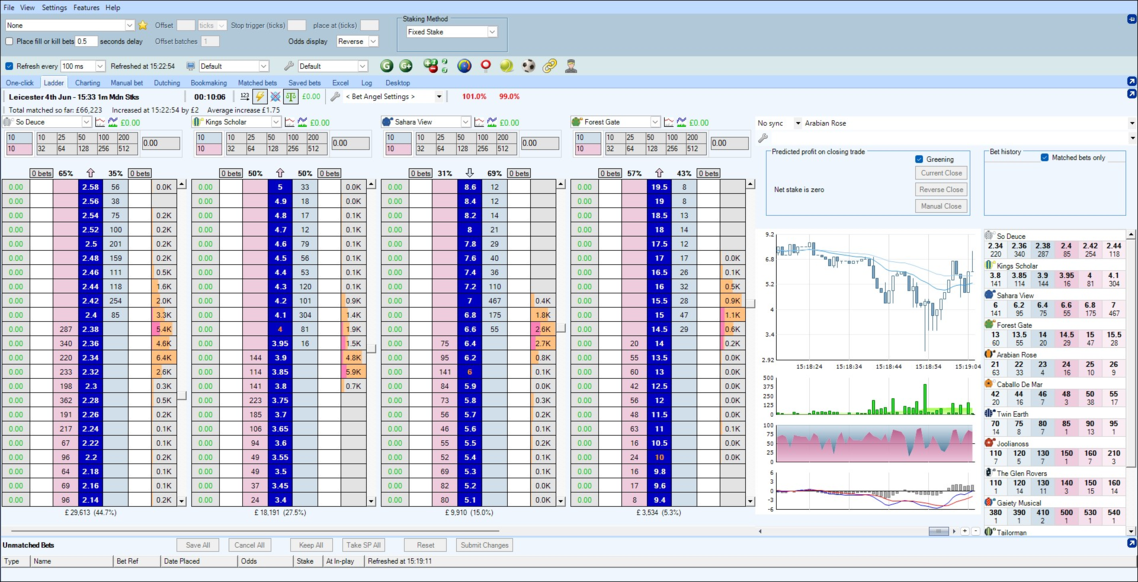This screenshot has height=582, width=1138.
Task: Open the tennis ball icon
Action: point(507,66)
